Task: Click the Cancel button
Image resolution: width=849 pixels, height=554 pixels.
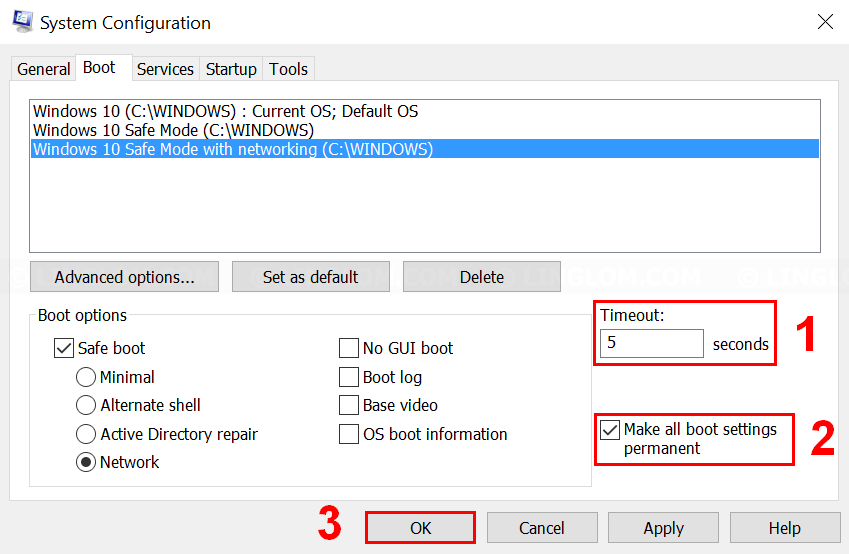Action: pos(542,527)
